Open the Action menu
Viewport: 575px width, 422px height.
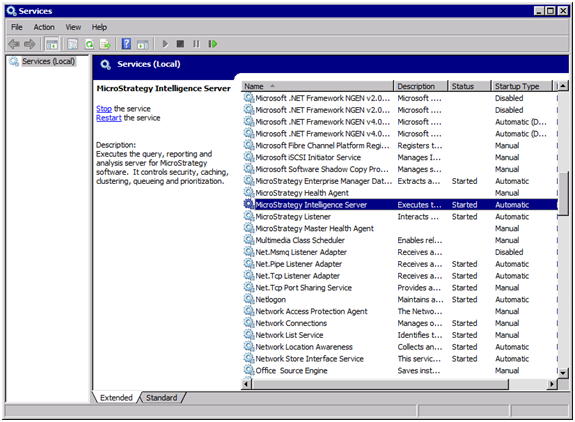[x=44, y=27]
